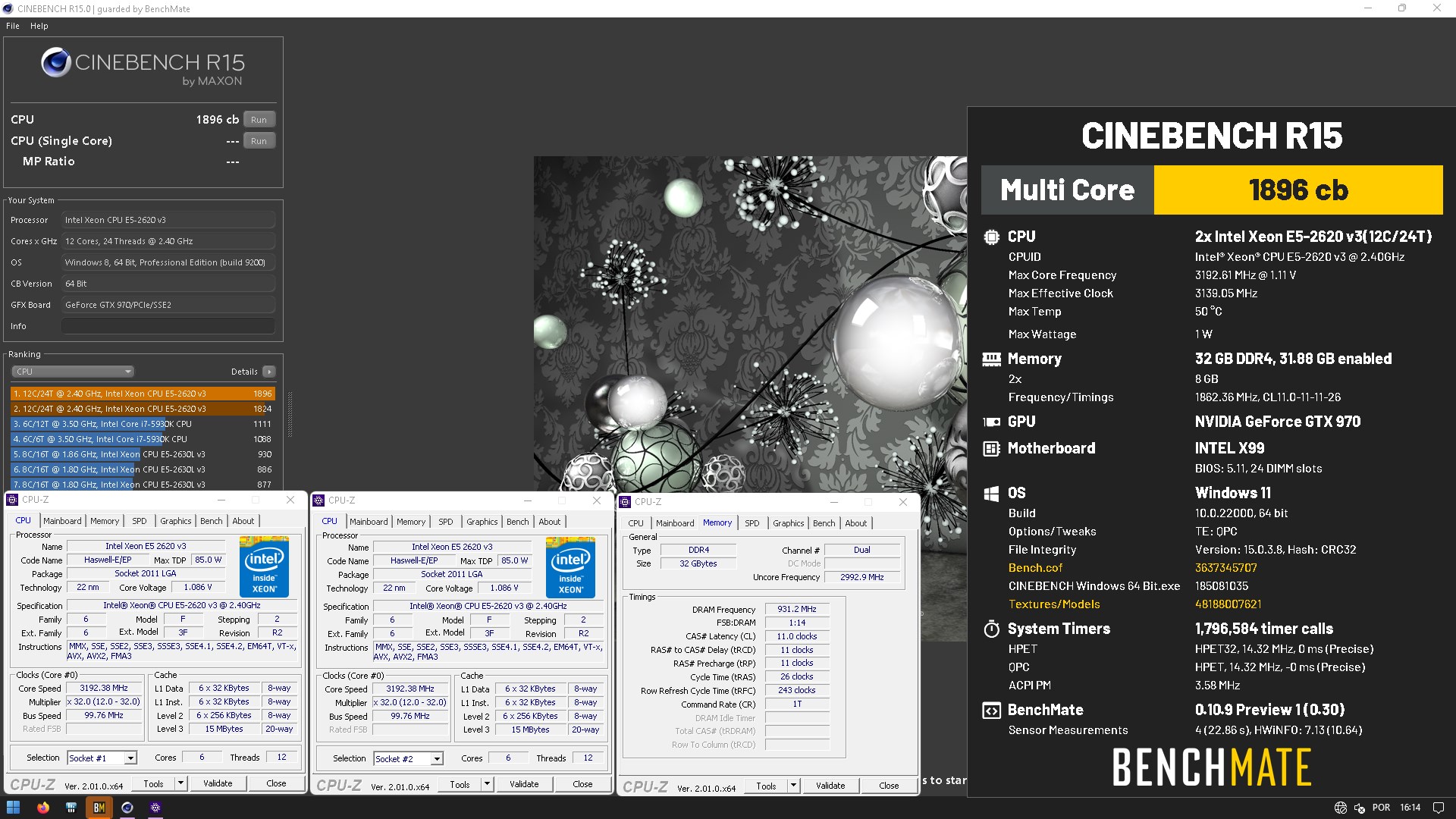Viewport: 1456px width, 819px height.
Task: Click the empty Info field in Your System
Action: click(168, 326)
